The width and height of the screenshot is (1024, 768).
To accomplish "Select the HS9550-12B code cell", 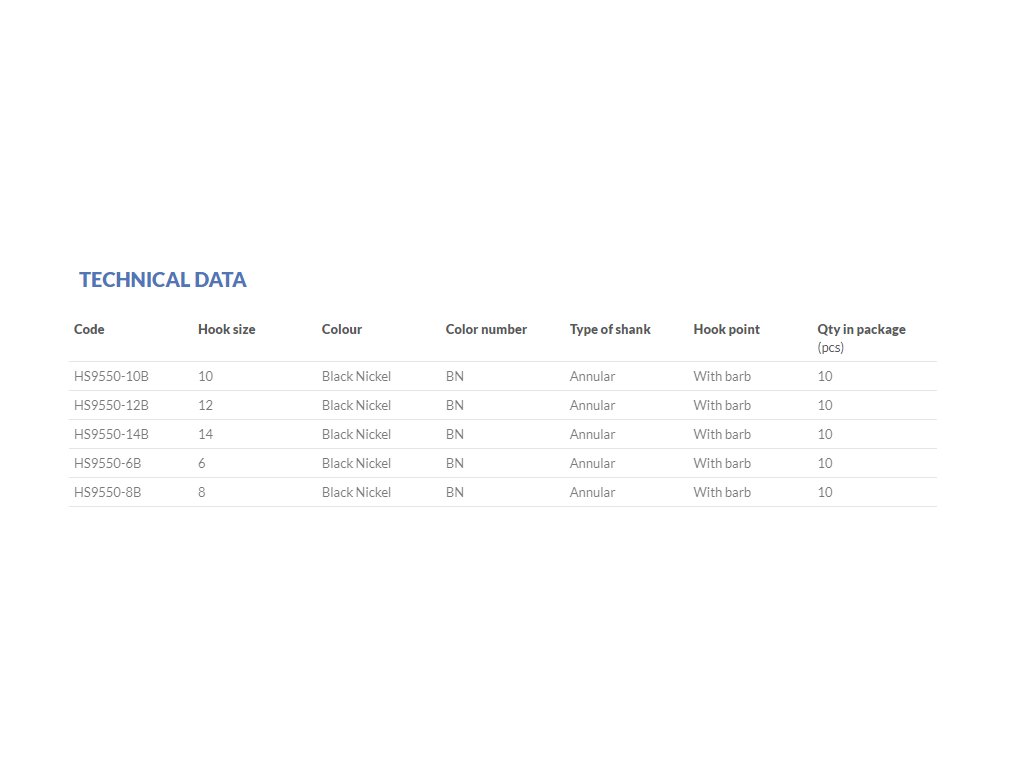I will 111,405.
